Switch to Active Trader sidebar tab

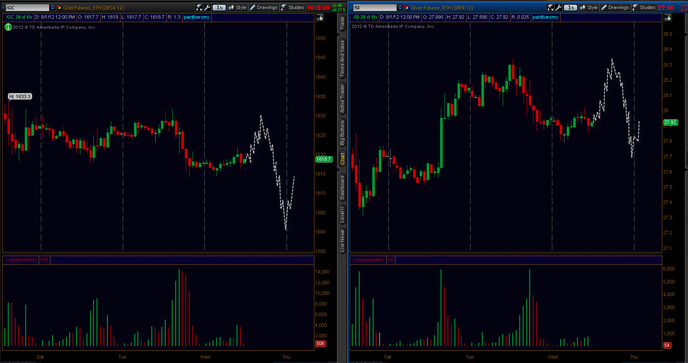point(342,98)
